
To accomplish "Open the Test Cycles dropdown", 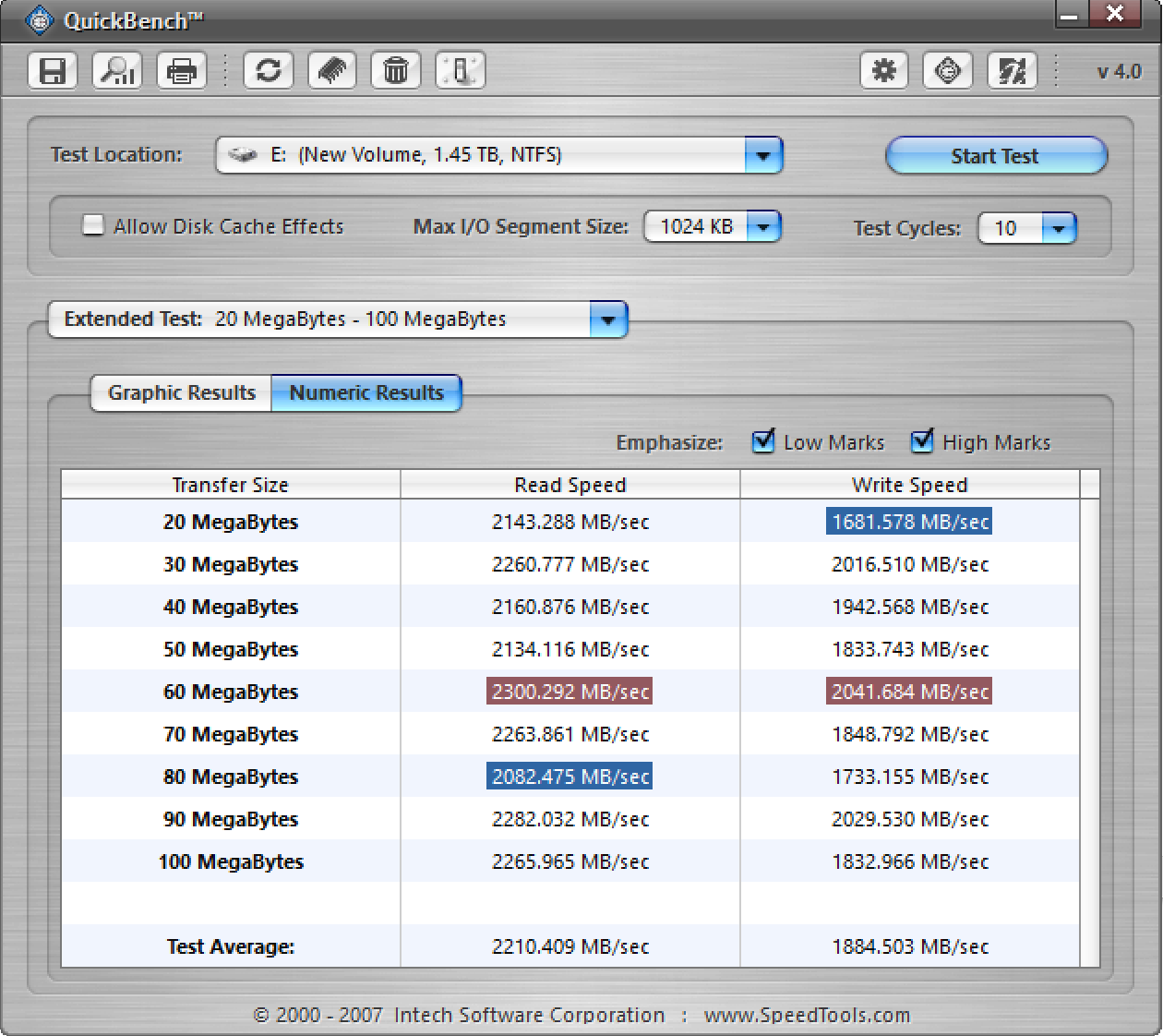I will tap(1059, 228).
